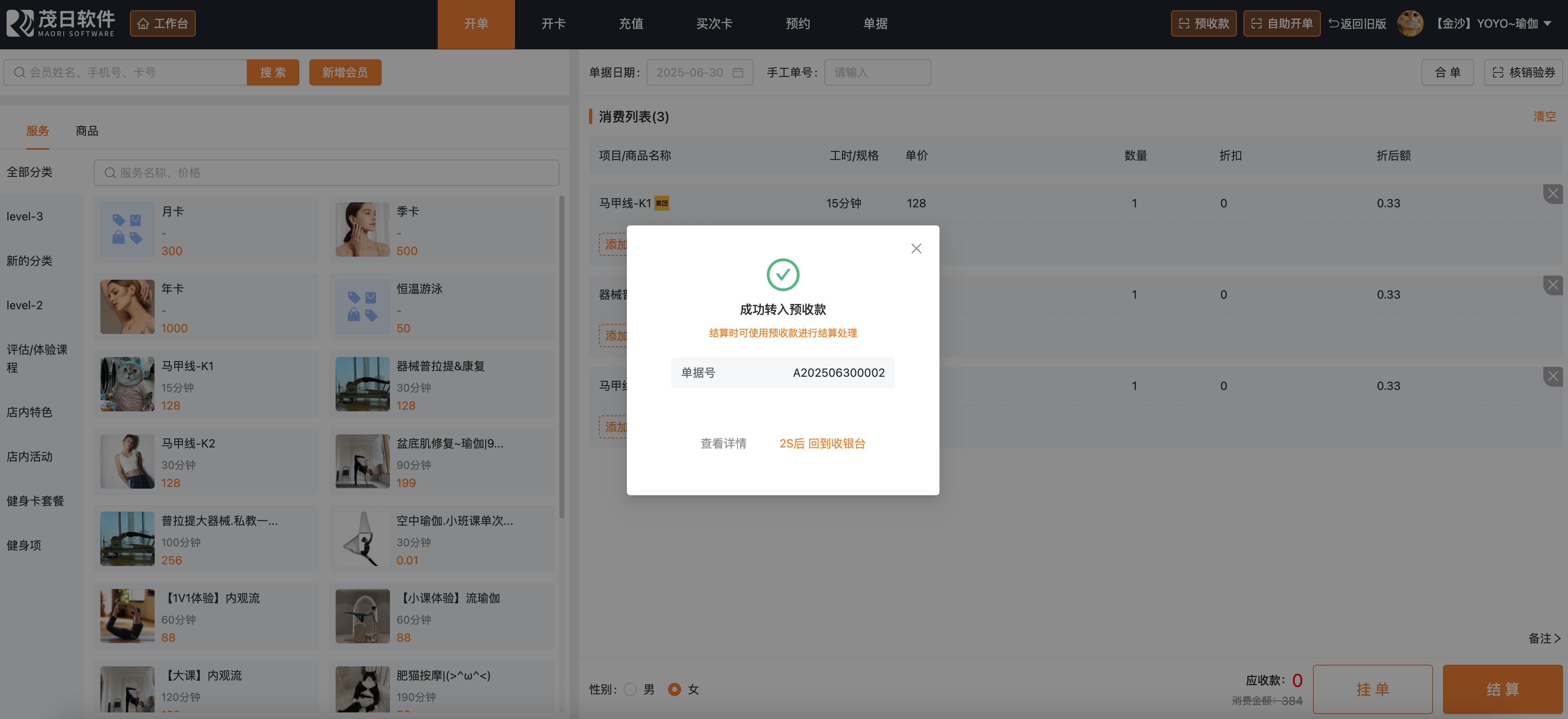Remove first 马甲线-K1 row with X
This screenshot has width=1568, height=719.
[x=1553, y=194]
